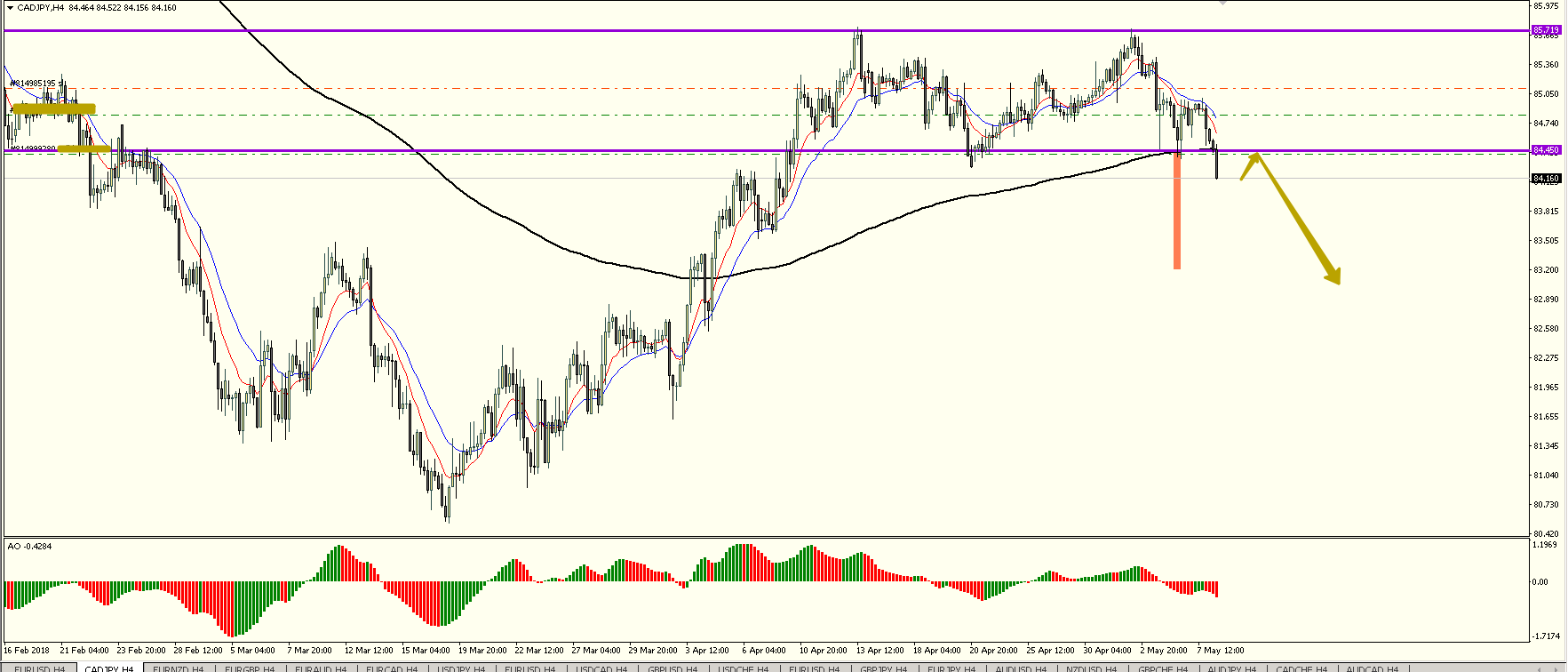This screenshot has height=672, width=1568.
Task: Select the USDJPY H4 chart tab
Action: pyautogui.click(x=461, y=668)
